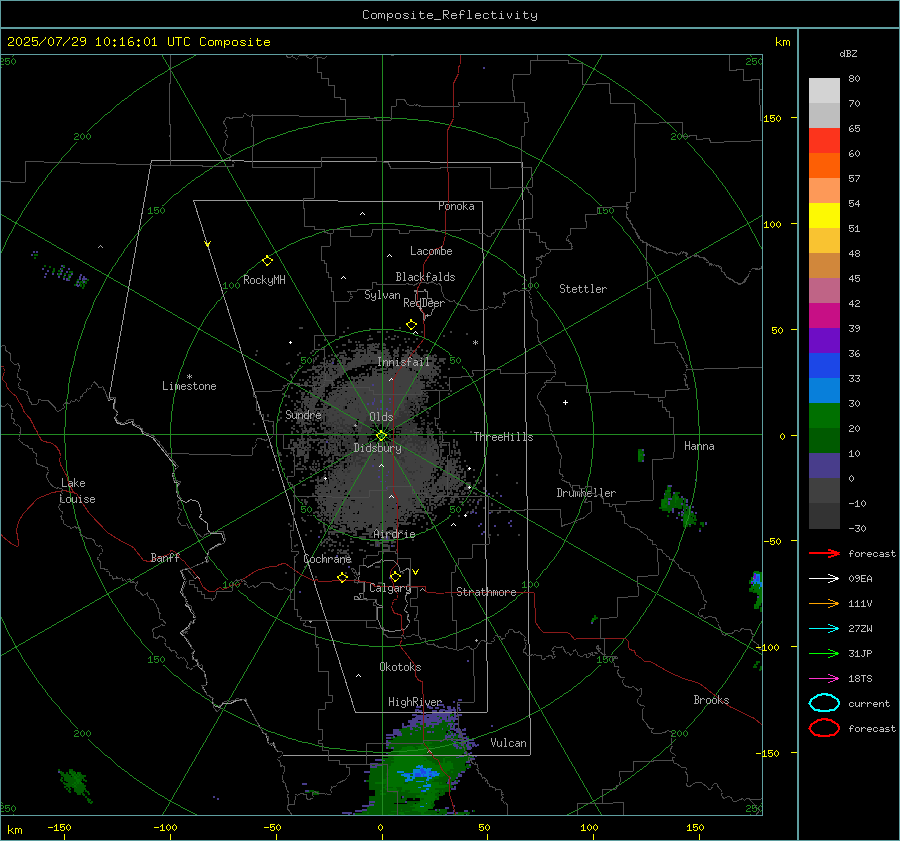
Task: Click the Okotoks city label
Action: pos(400,667)
